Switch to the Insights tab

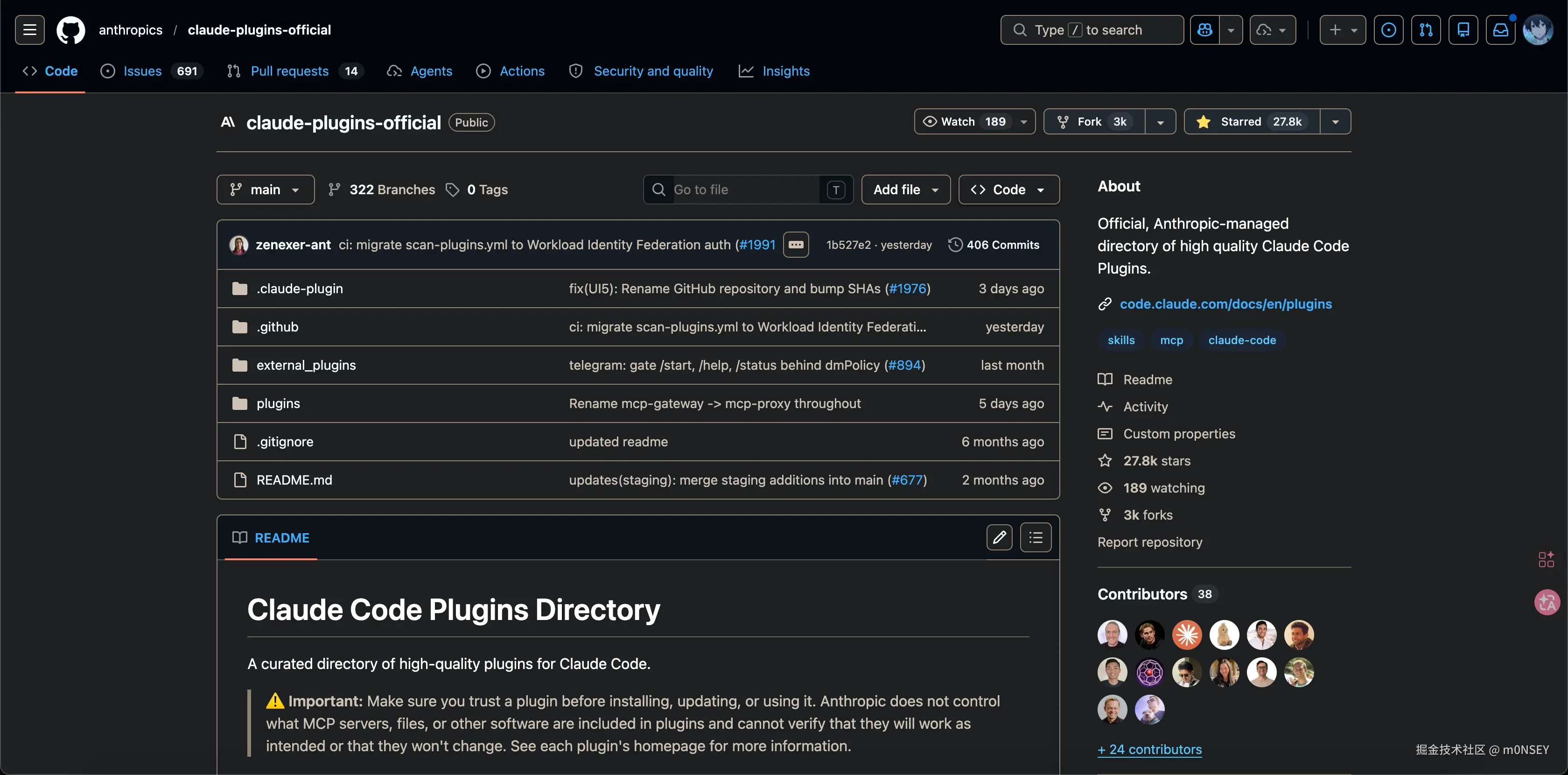(774, 71)
